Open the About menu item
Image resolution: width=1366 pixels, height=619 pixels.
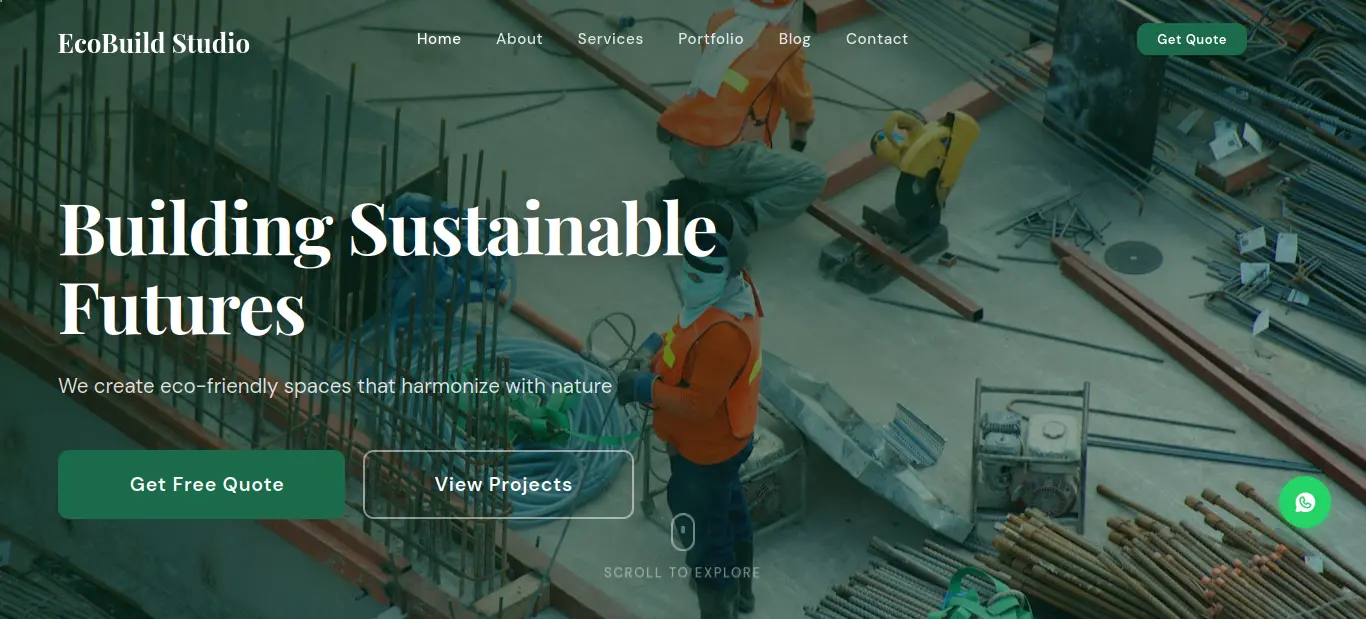point(519,39)
